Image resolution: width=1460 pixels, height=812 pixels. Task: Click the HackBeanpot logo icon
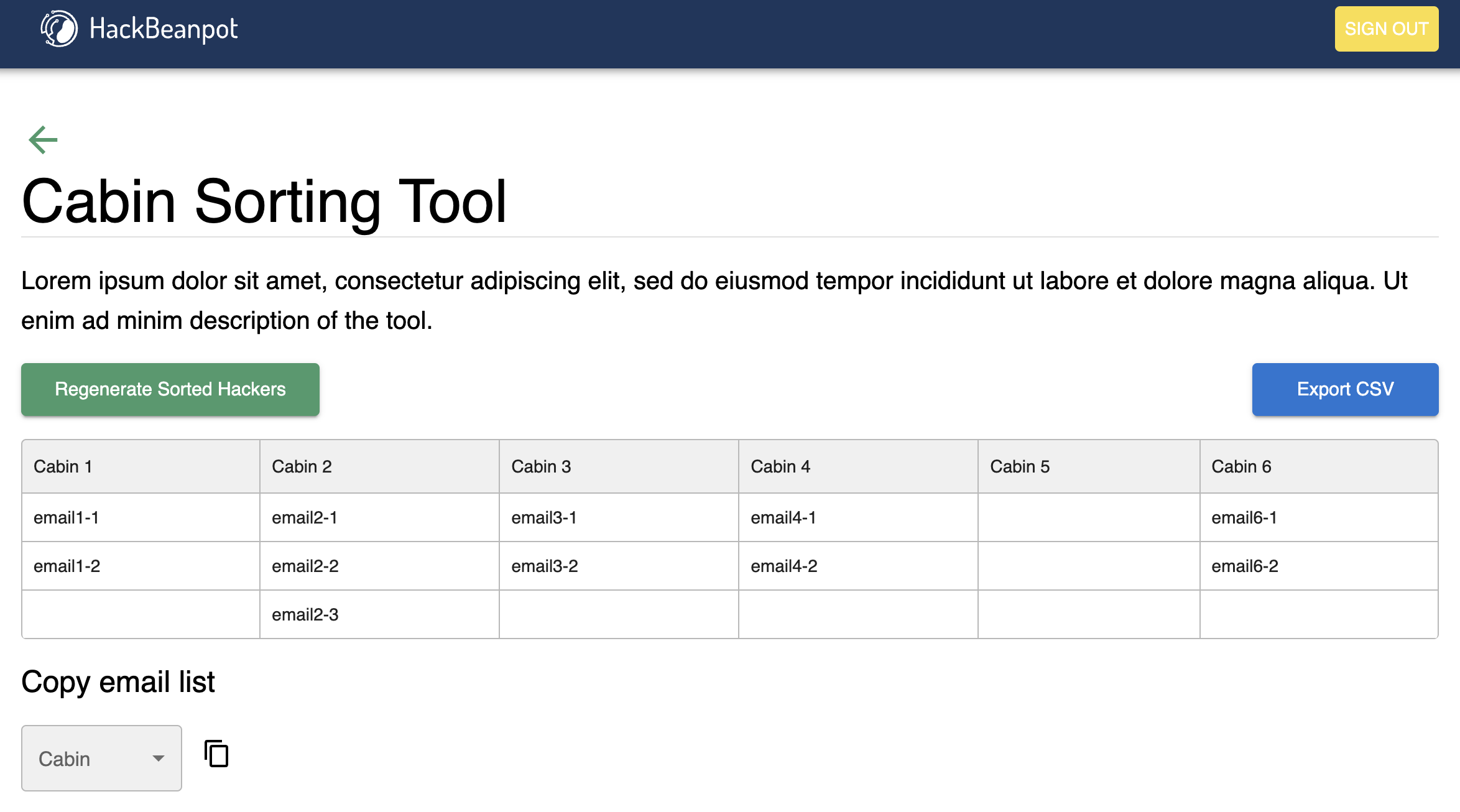point(59,29)
